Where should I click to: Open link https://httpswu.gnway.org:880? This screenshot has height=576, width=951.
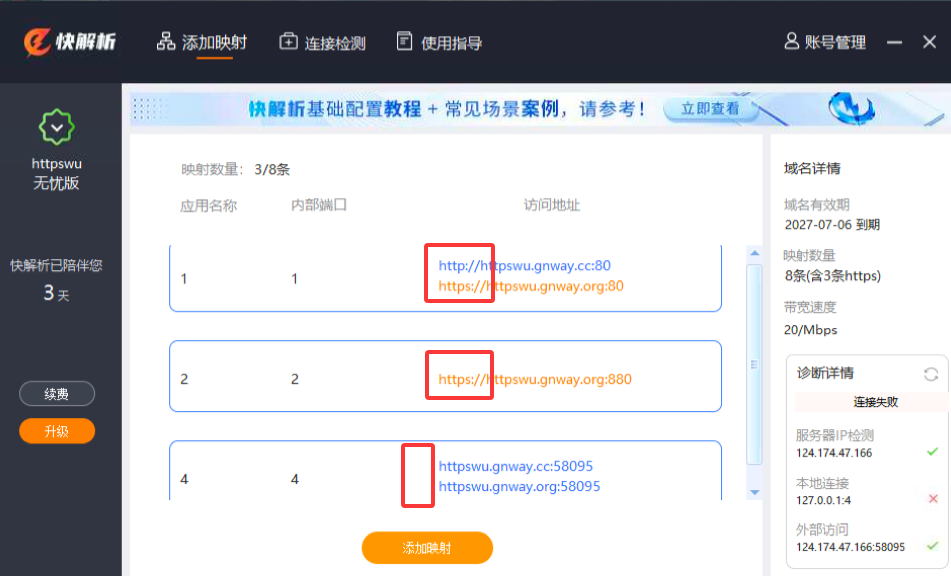[x=535, y=380]
